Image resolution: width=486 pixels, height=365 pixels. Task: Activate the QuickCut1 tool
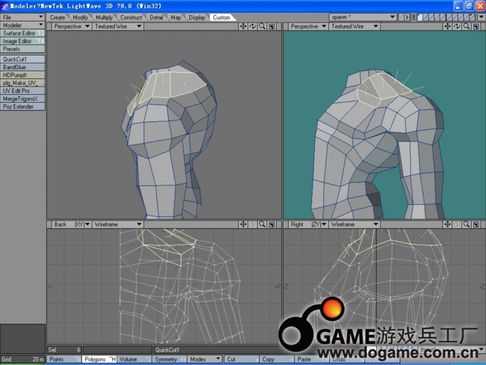(22, 59)
